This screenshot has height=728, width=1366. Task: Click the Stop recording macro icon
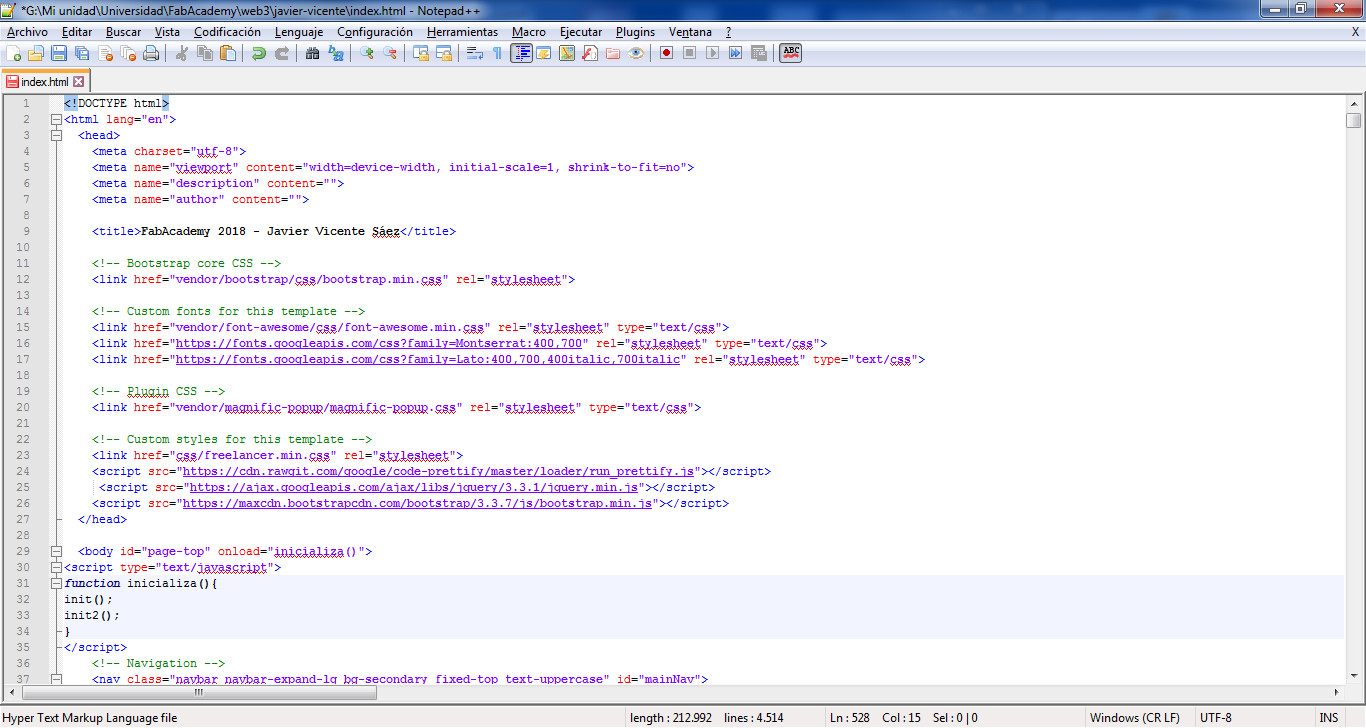click(x=690, y=53)
